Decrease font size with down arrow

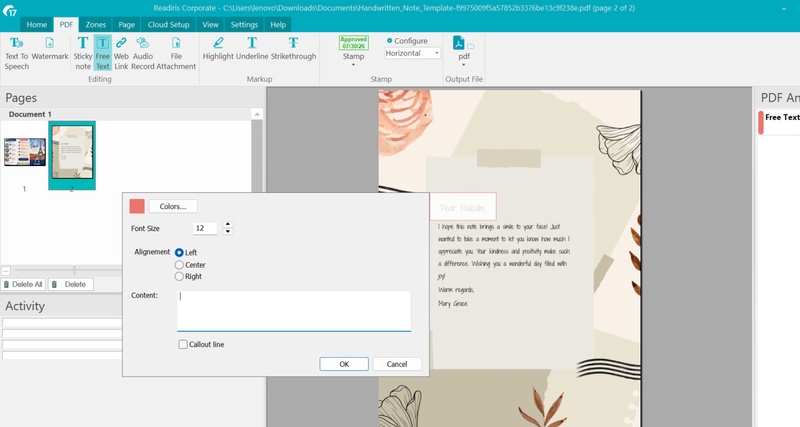pos(228,232)
